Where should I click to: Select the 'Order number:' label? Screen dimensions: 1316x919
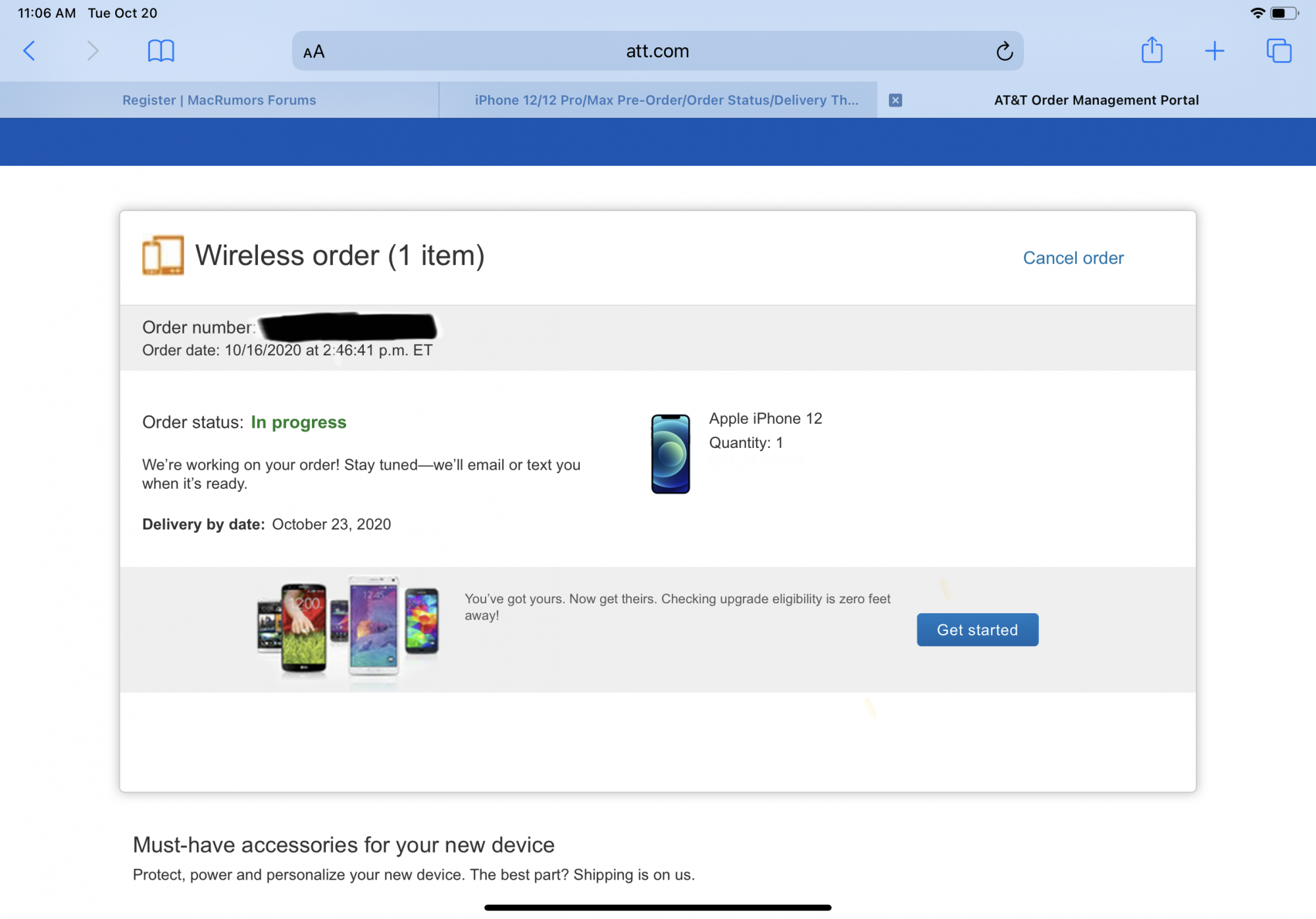click(x=199, y=327)
